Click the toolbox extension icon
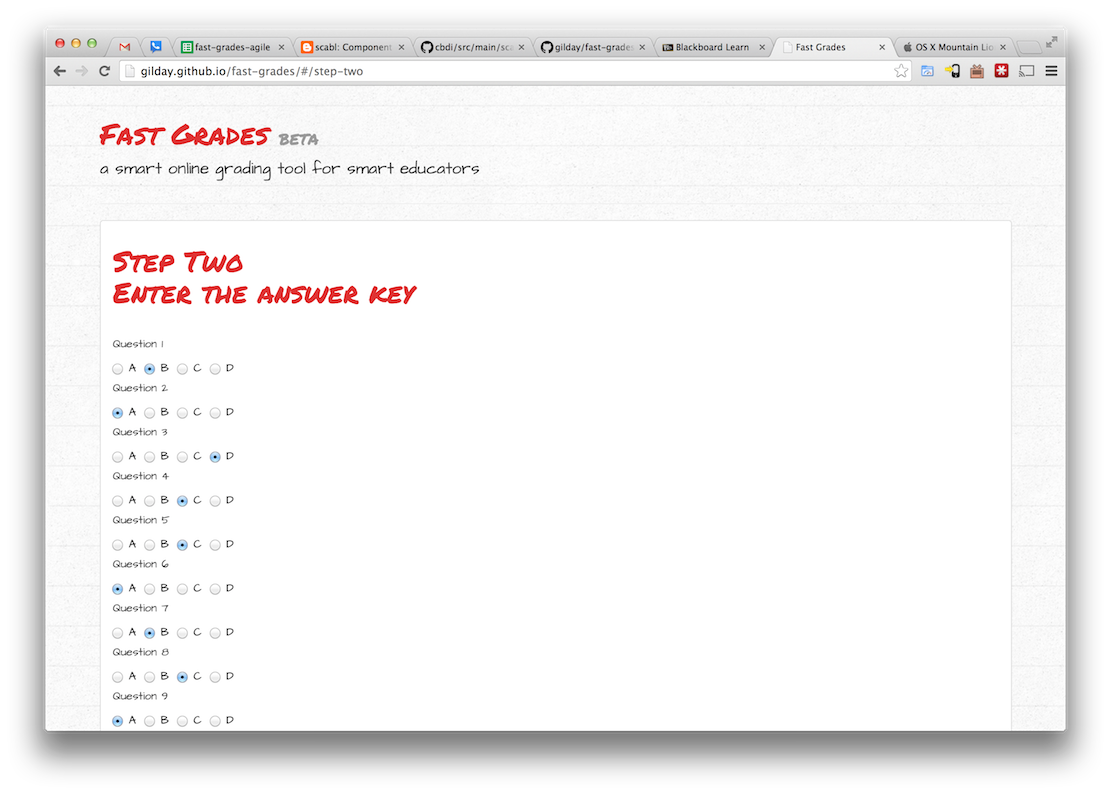The width and height of the screenshot is (1111, 794). (976, 71)
